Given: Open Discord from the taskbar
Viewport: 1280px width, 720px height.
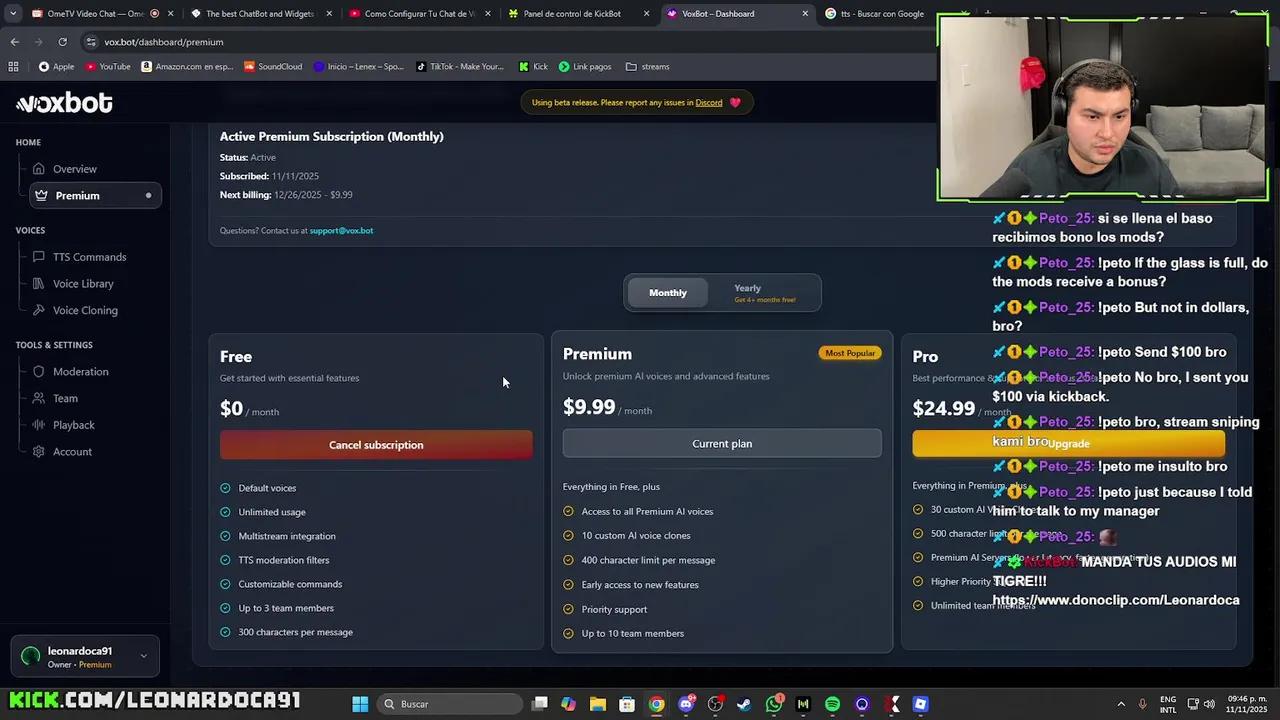Looking at the screenshot, I should pyautogui.click(x=686, y=704).
